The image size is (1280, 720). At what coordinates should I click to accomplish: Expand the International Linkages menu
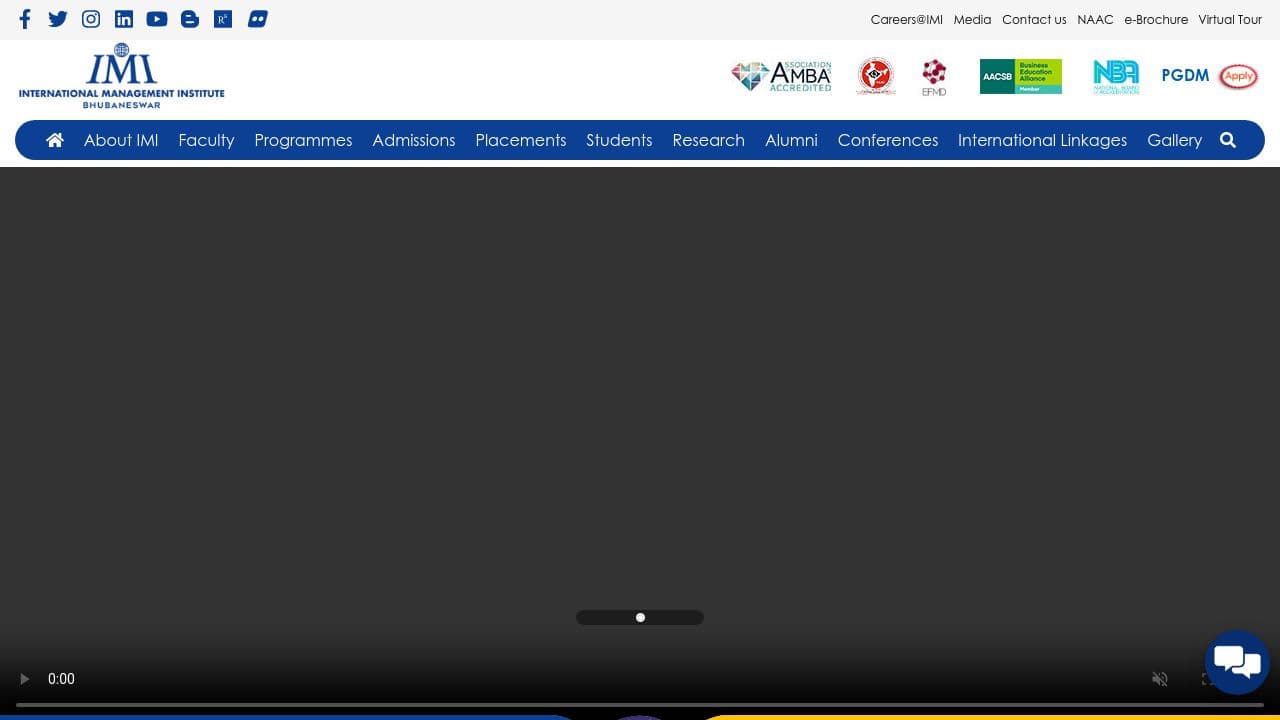pos(1042,140)
